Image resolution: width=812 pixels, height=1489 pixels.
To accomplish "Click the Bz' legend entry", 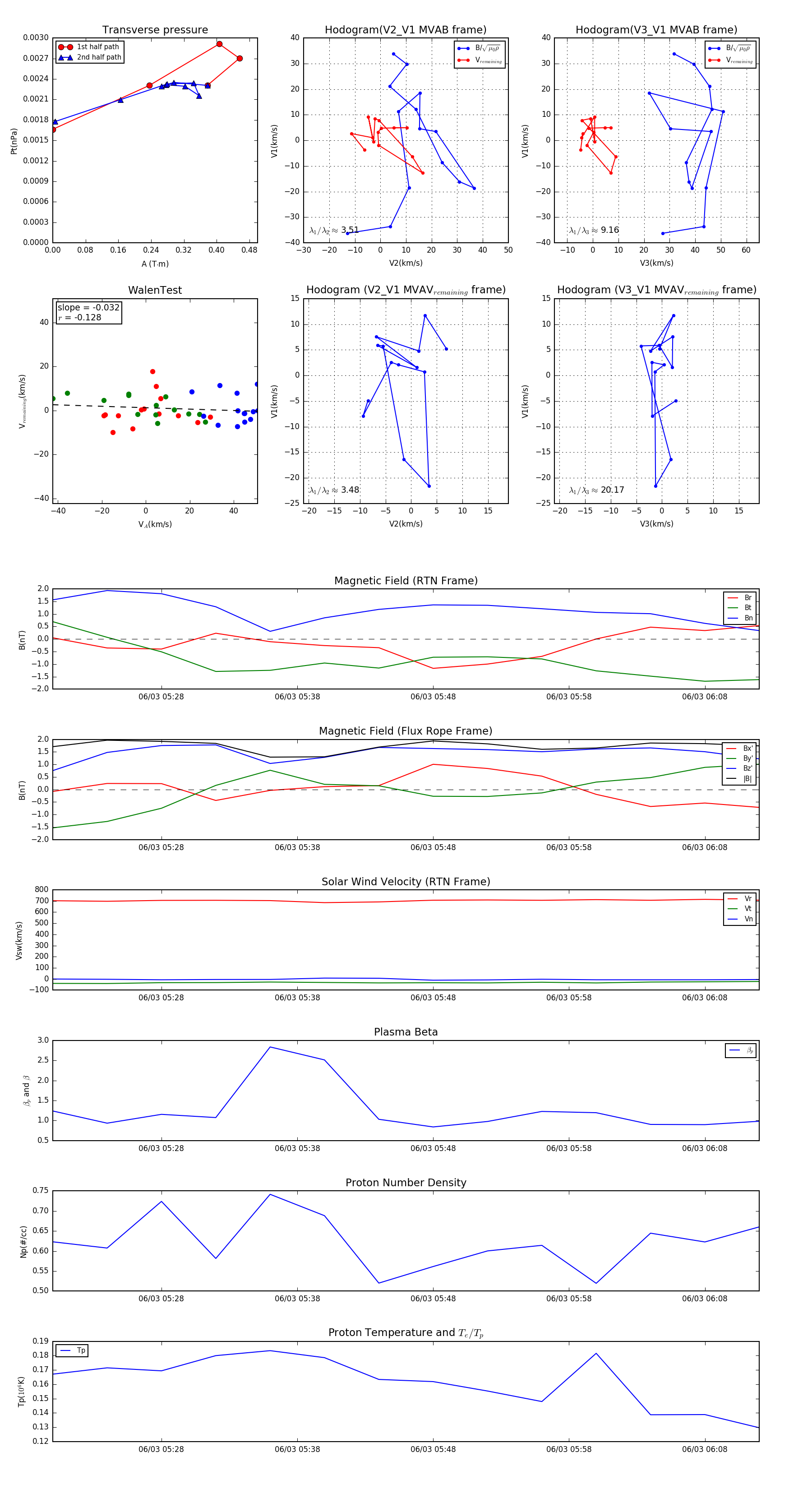I will click(740, 768).
